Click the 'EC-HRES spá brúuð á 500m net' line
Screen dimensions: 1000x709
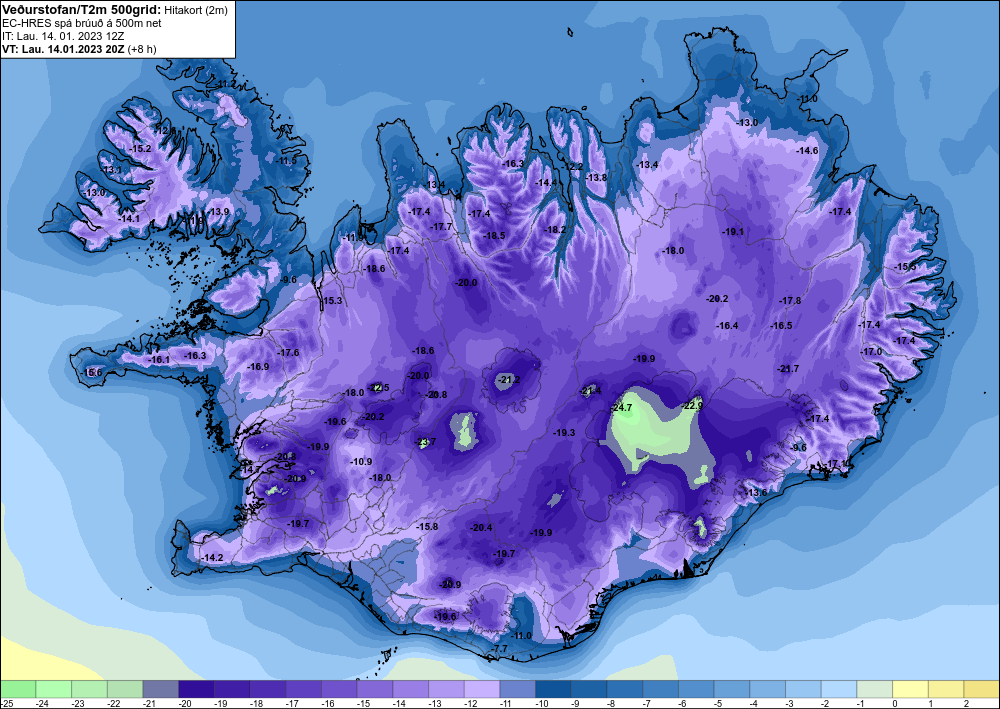point(82,23)
